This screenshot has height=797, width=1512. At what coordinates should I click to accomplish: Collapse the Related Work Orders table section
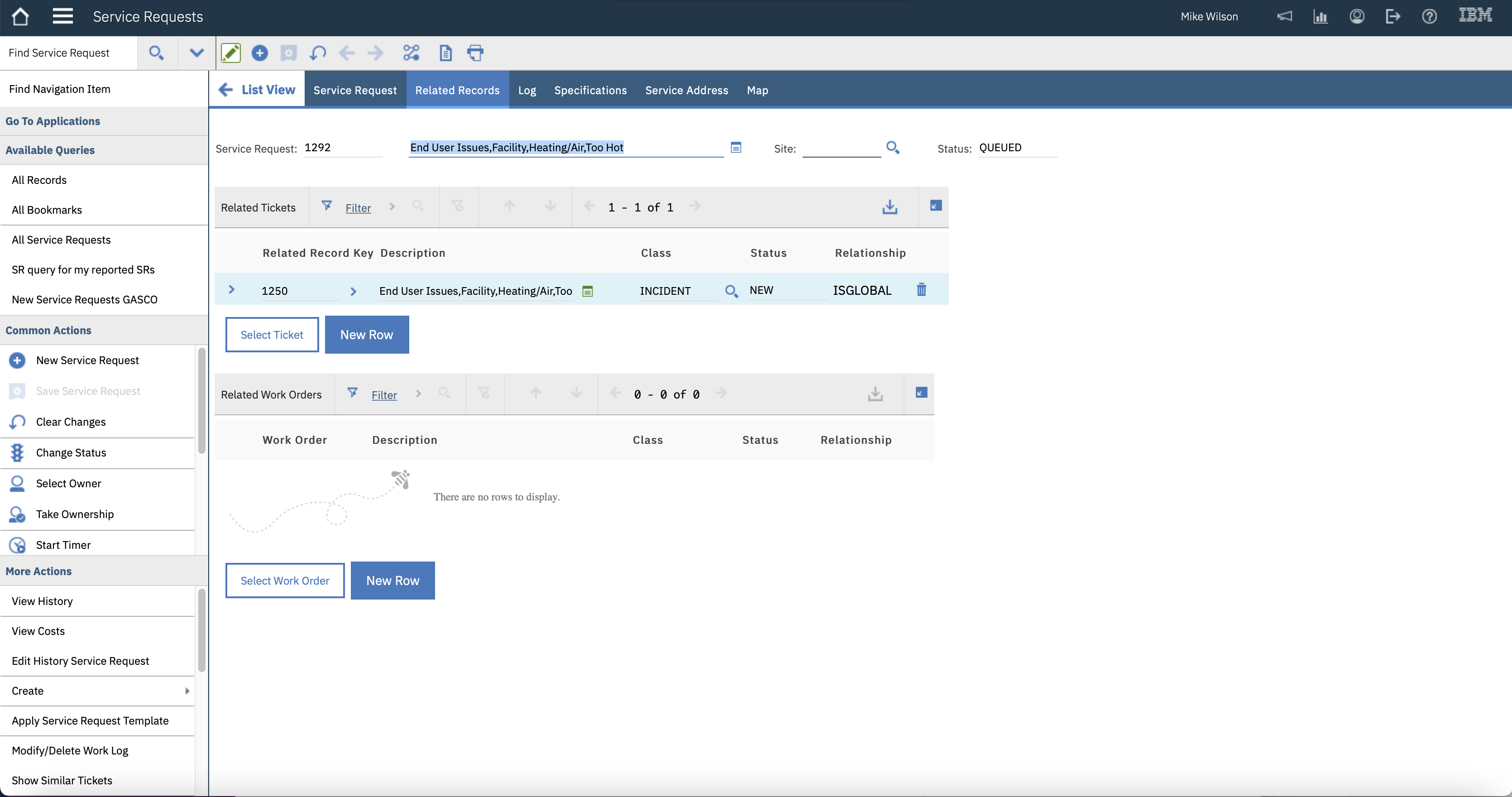(x=921, y=392)
